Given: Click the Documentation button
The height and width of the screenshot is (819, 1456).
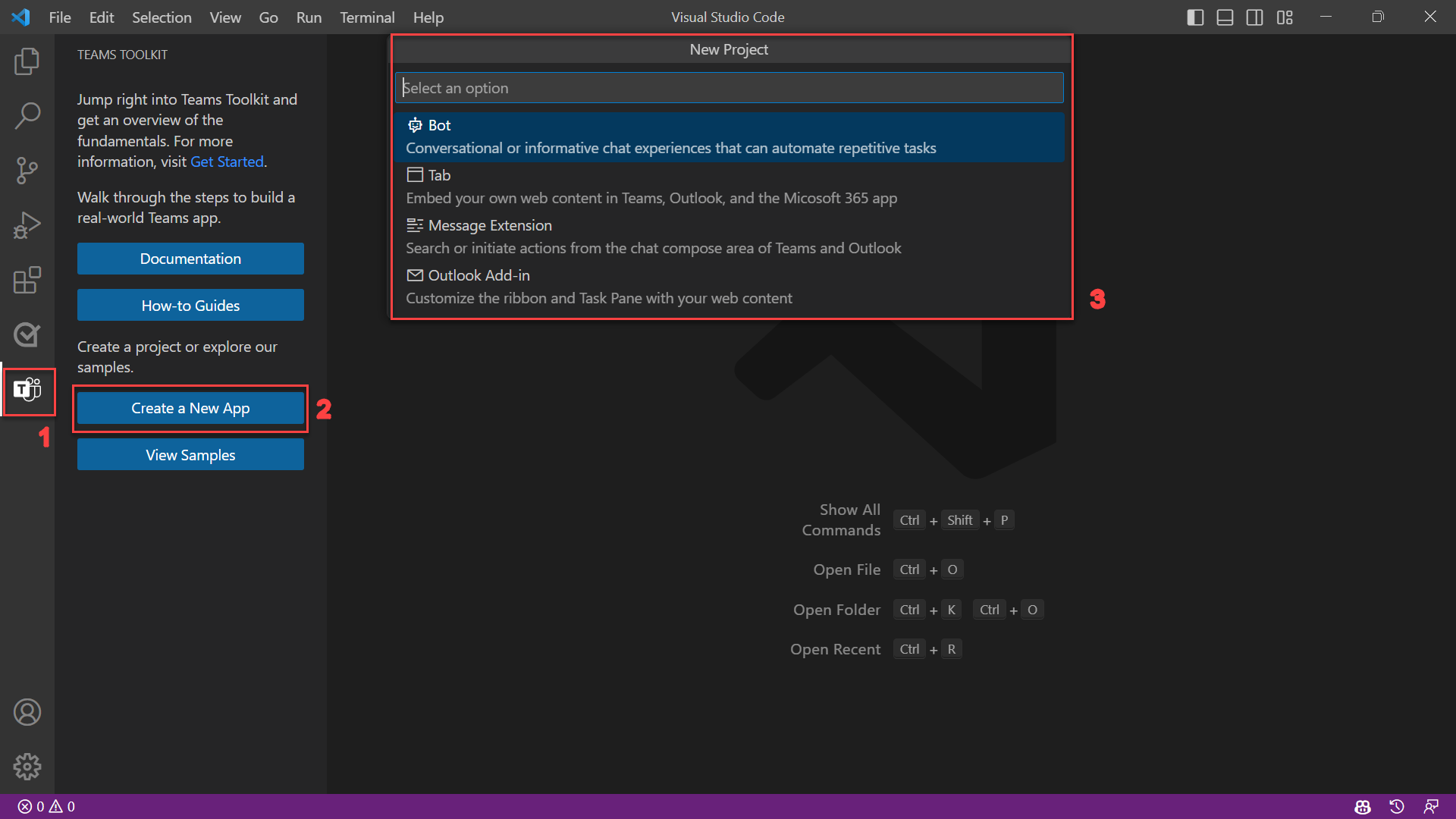Looking at the screenshot, I should pyautogui.click(x=191, y=258).
